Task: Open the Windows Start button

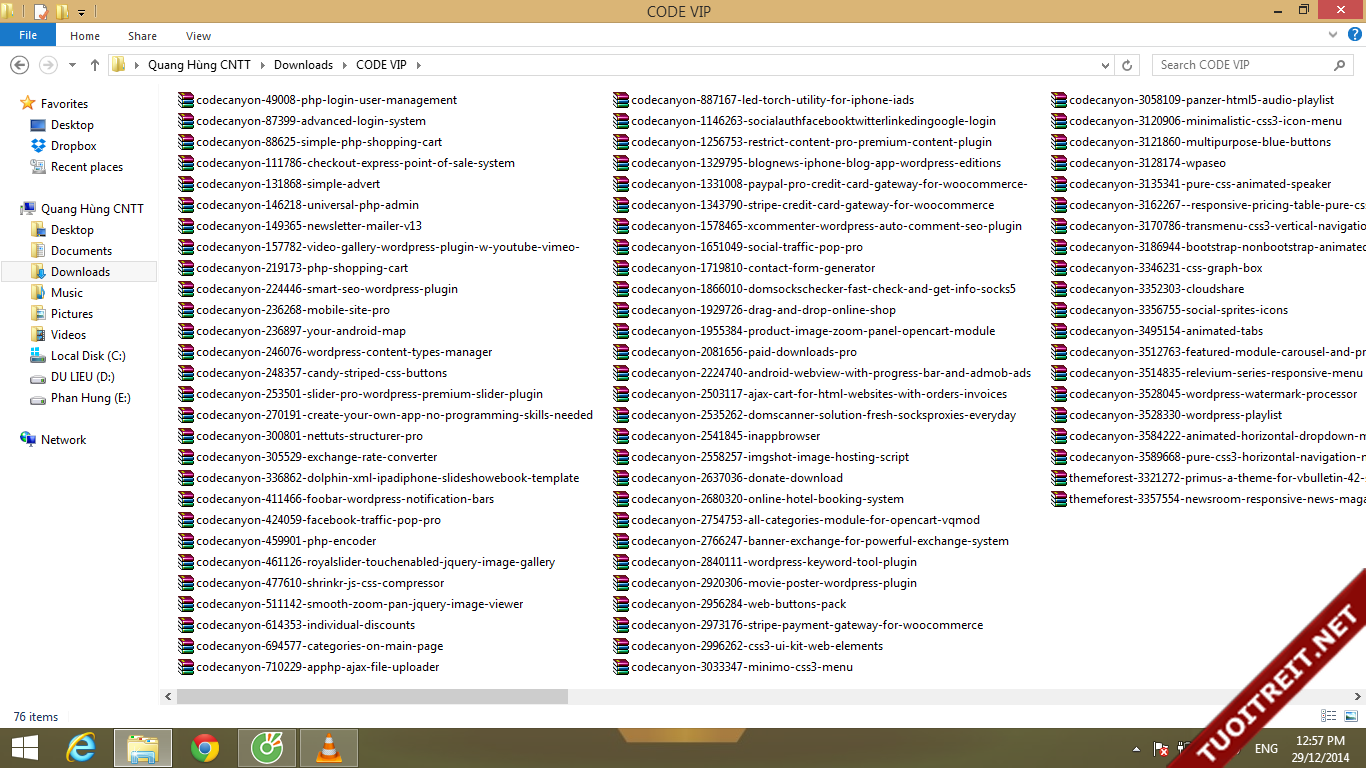Action: [24, 748]
